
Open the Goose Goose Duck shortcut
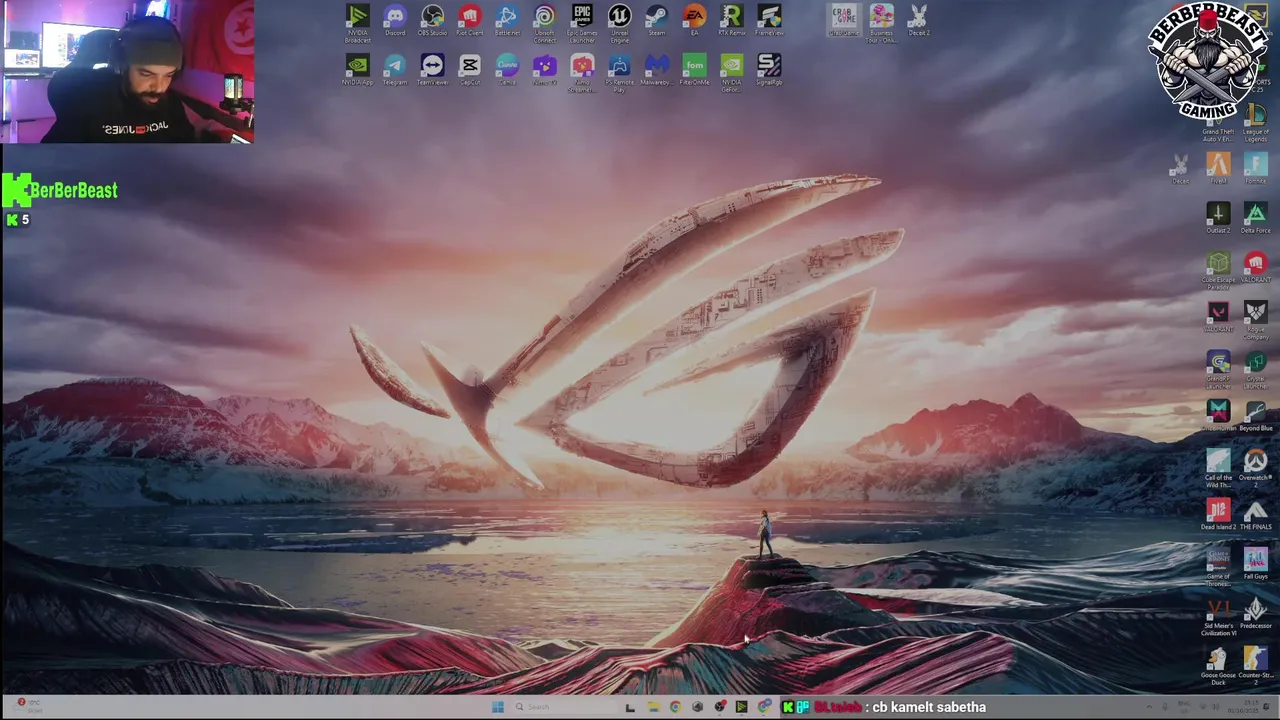coord(1218,666)
